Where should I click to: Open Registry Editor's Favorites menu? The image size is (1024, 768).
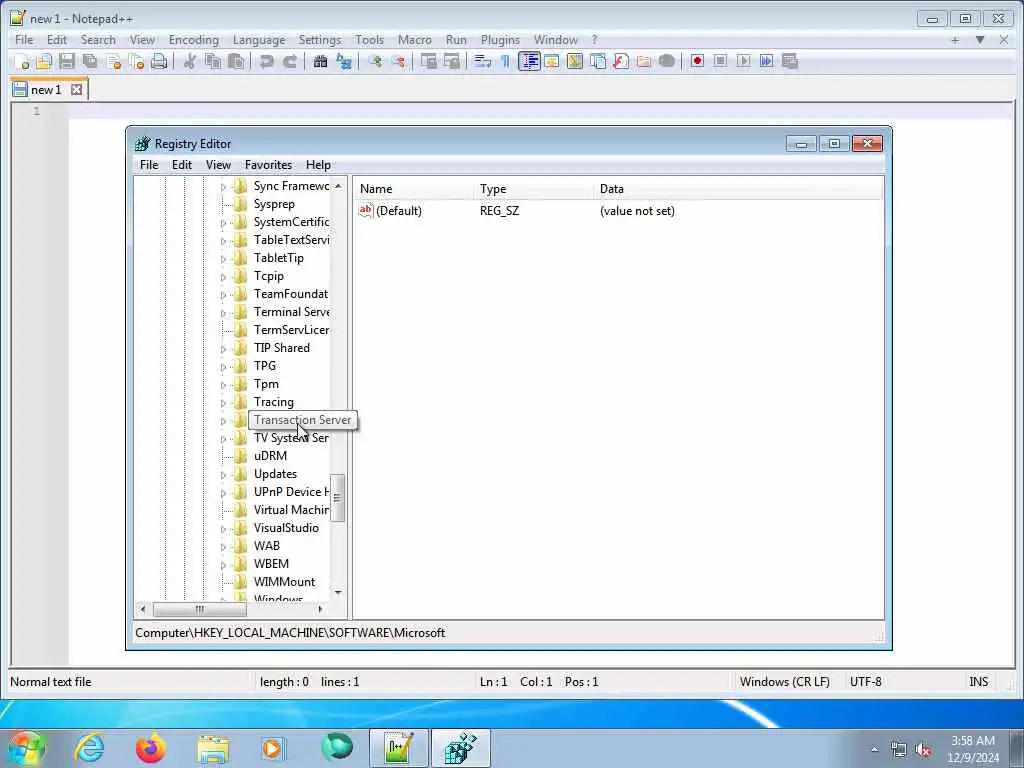(268, 165)
